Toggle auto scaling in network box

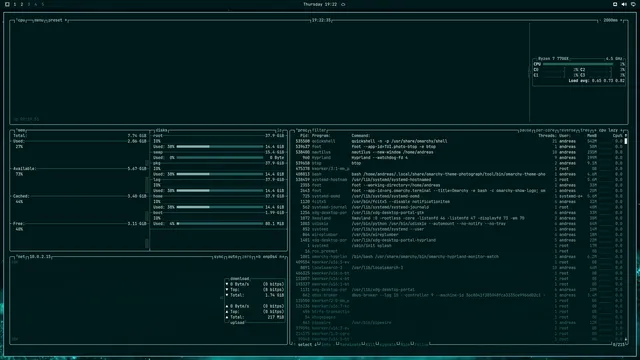click(x=232, y=257)
